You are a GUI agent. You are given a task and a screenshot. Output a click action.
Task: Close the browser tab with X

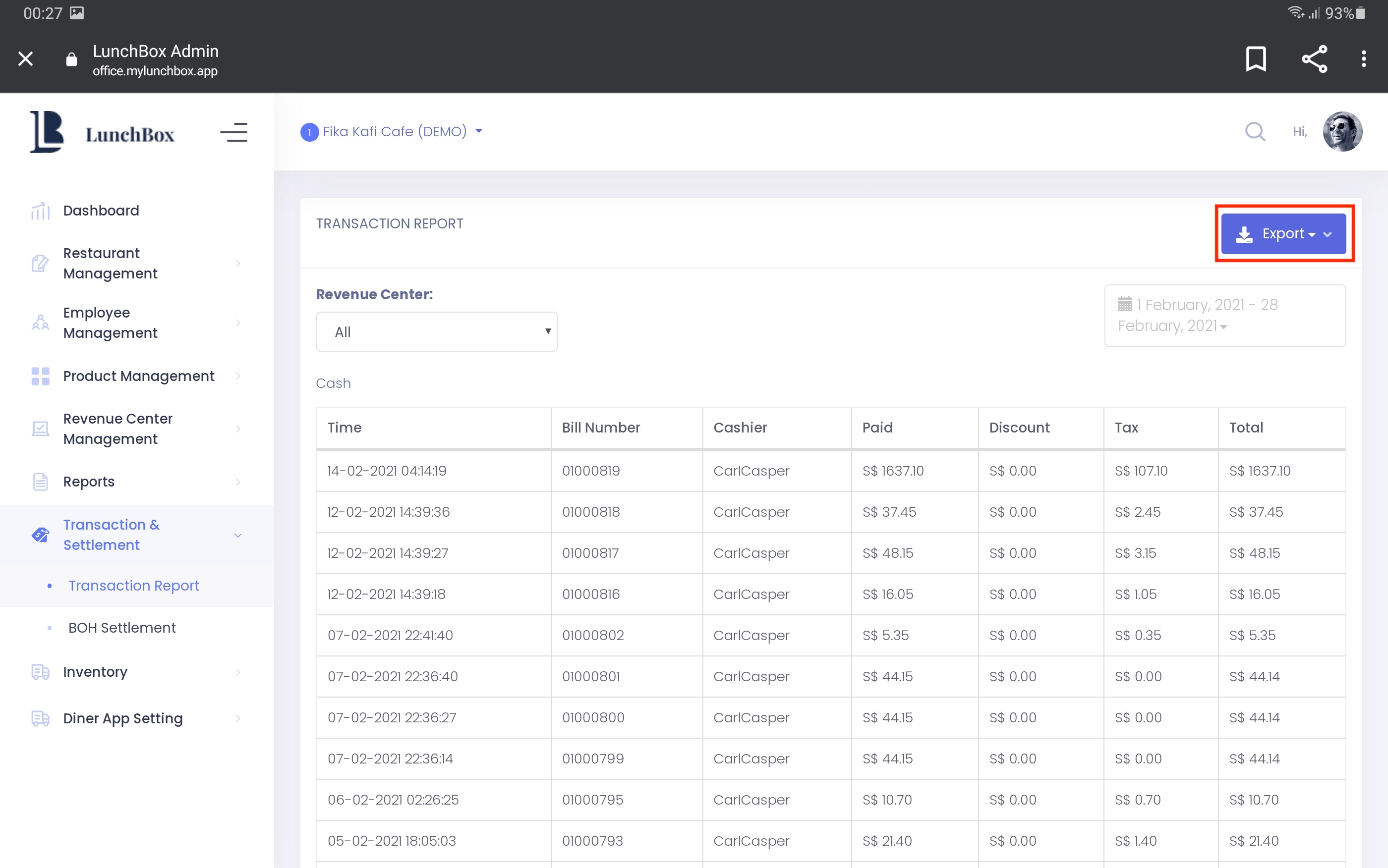[x=25, y=58]
